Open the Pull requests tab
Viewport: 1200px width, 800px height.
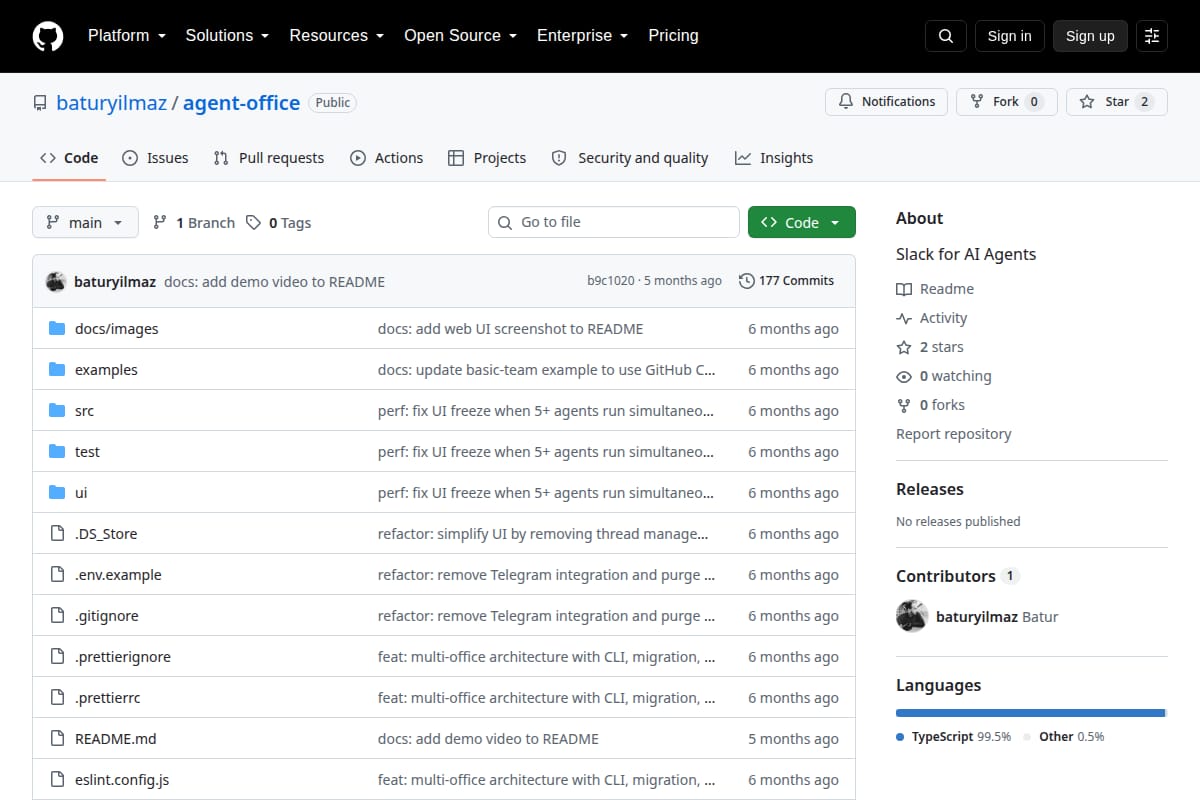pyautogui.click(x=269, y=158)
